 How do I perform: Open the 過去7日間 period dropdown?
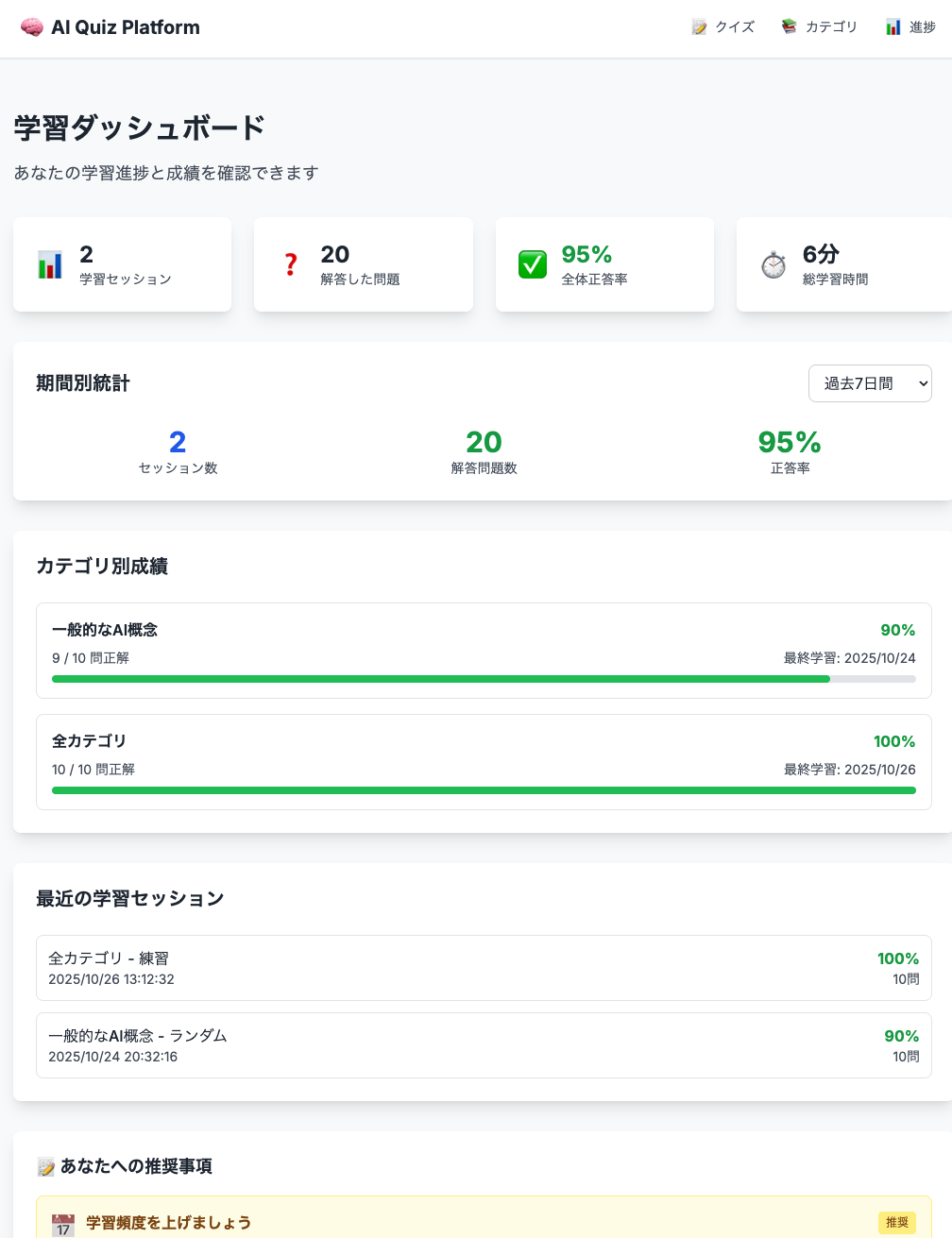870,383
